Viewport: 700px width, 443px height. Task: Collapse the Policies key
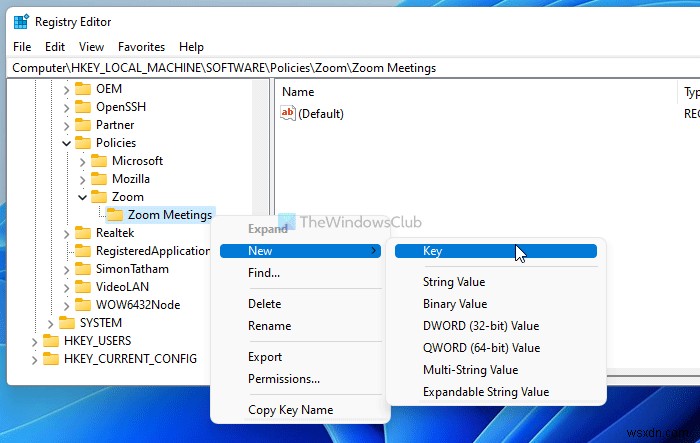coord(66,143)
